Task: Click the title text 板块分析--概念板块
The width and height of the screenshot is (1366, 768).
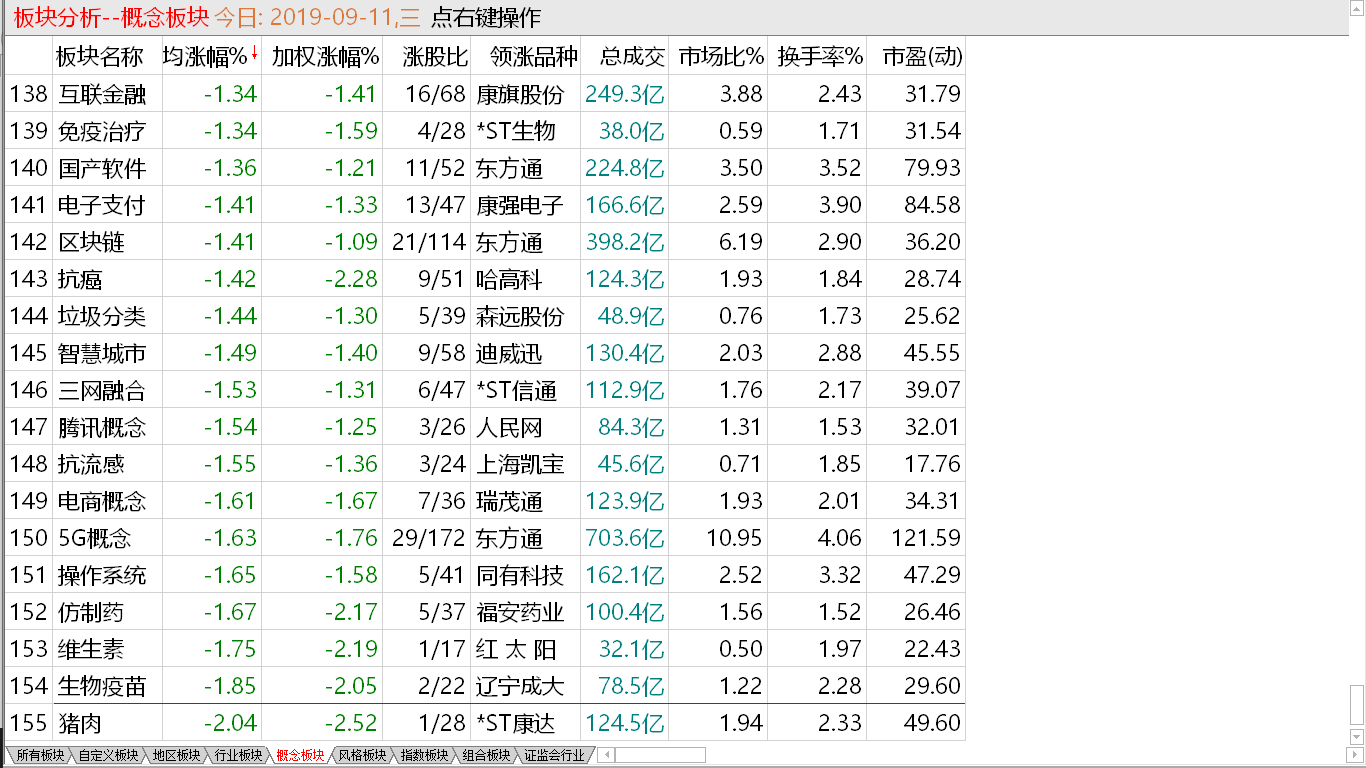Action: click(111, 18)
